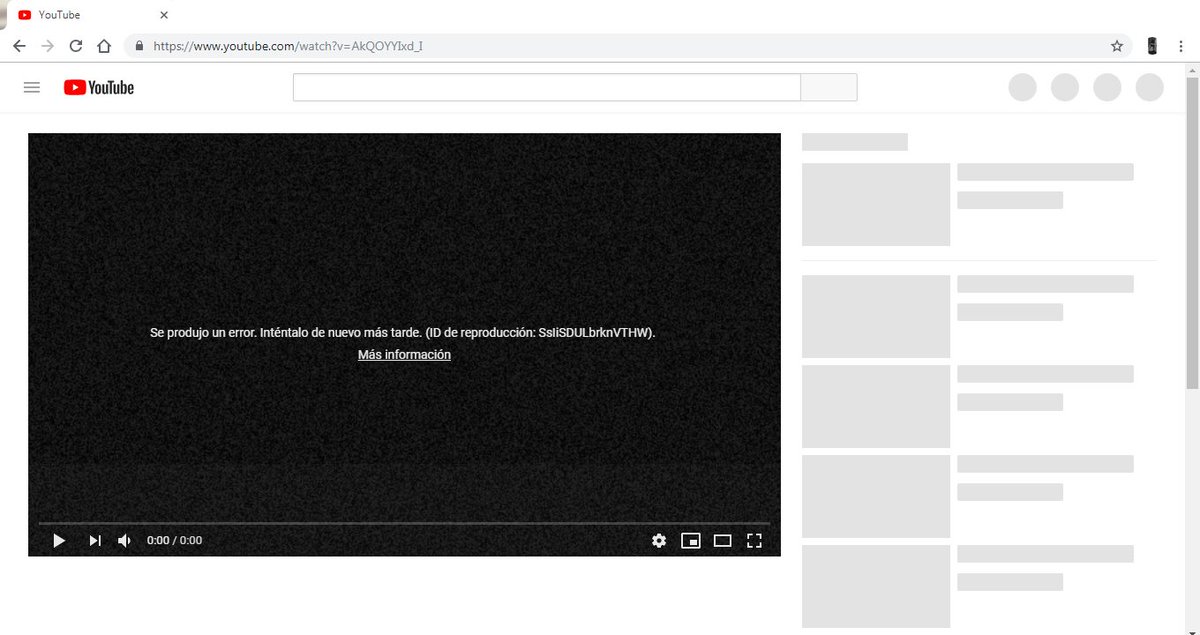Go to browser home page icon
Screen dimensions: 1200x635
tap(104, 46)
